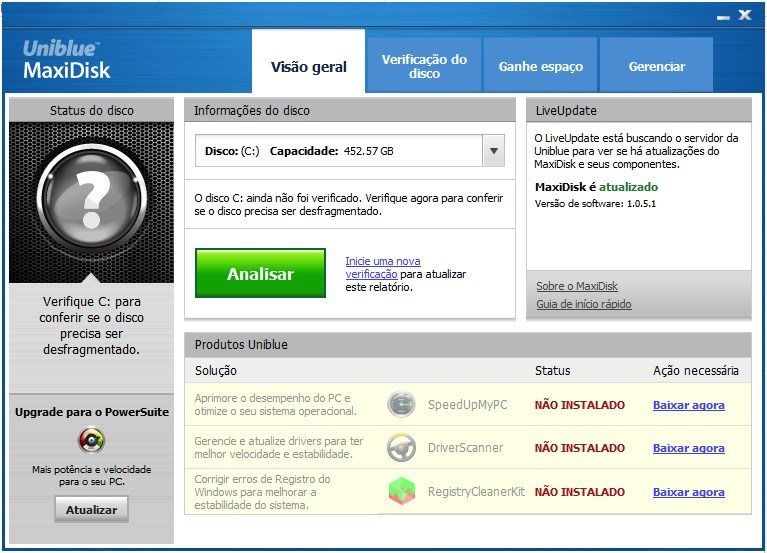Close the MaxiDisk window
Image resolution: width=767 pixels, height=553 pixels.
745,15
